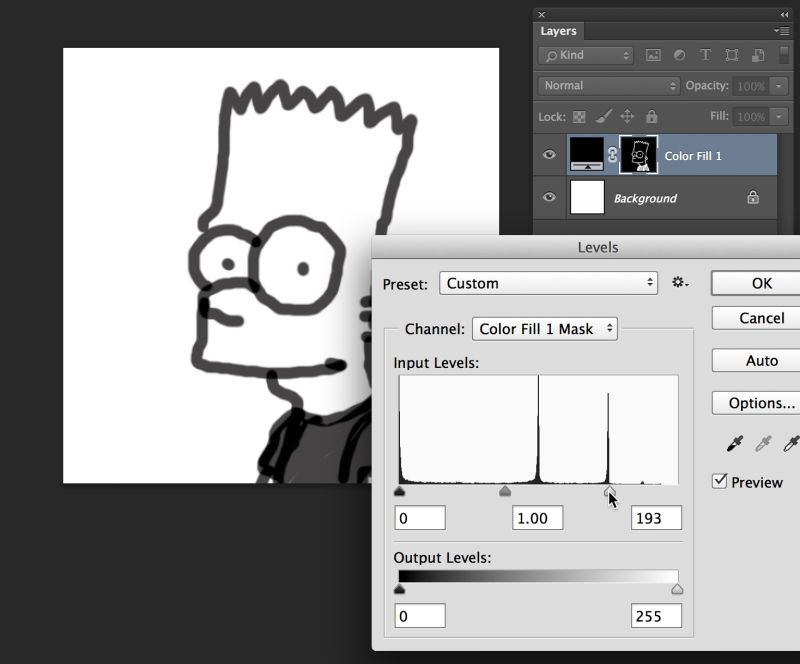Toggle the Preview checkbox
Viewport: 800px width, 664px height.
point(719,481)
